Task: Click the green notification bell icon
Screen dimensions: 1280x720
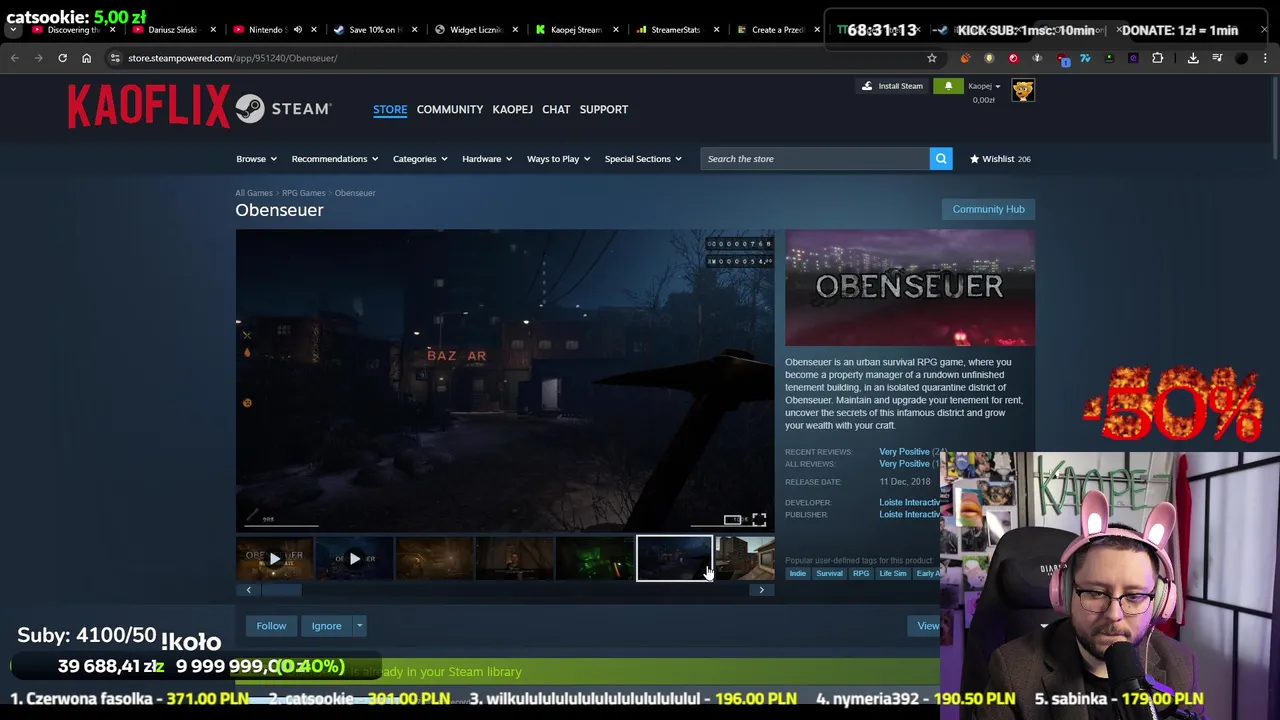Action: pos(948,86)
